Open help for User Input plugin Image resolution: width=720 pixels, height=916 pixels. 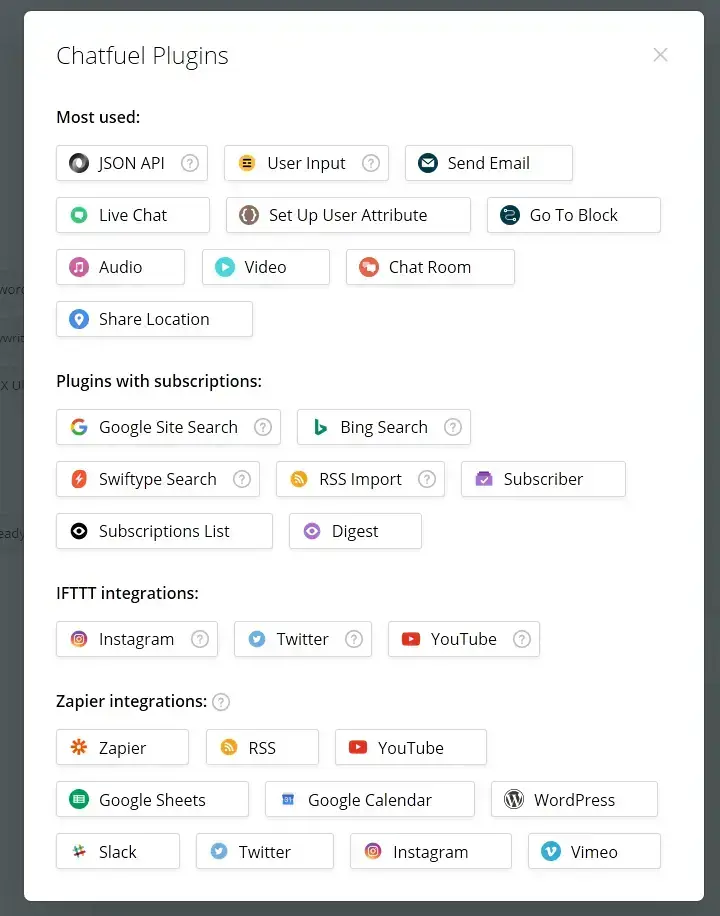point(371,163)
